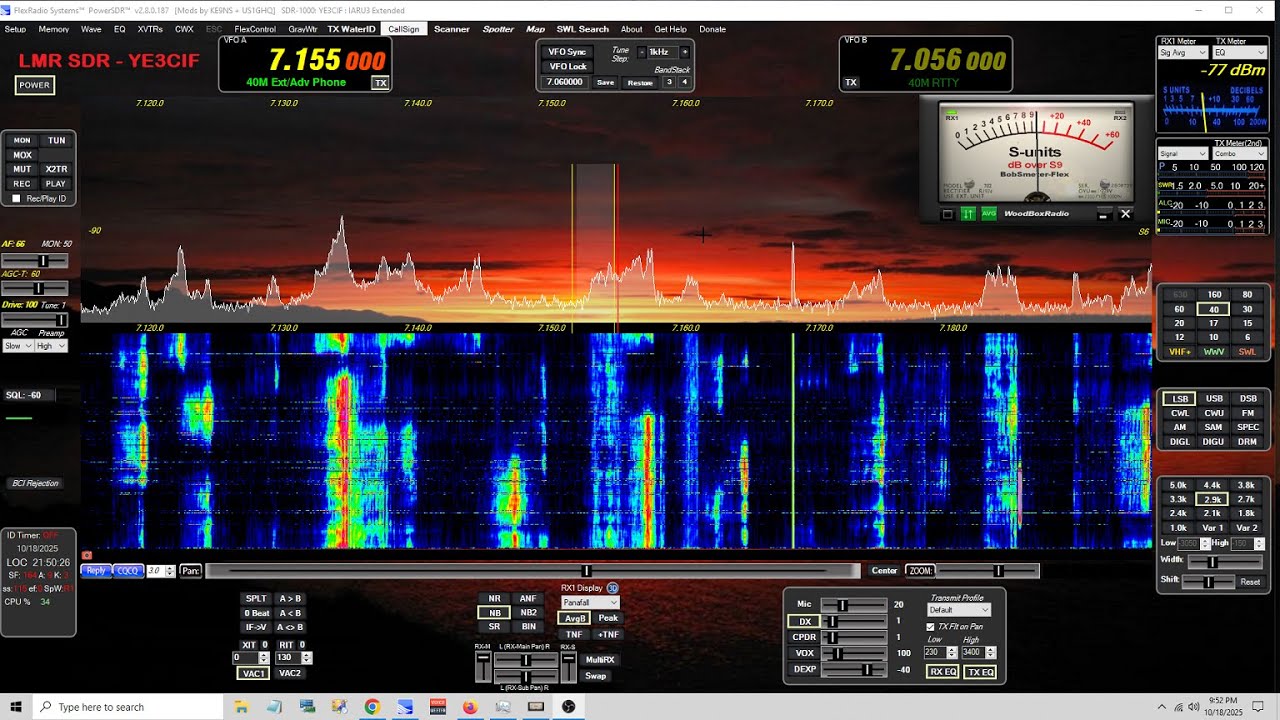This screenshot has height=720, width=1280.
Task: Toggle the NB noise blanker
Action: pos(494,613)
